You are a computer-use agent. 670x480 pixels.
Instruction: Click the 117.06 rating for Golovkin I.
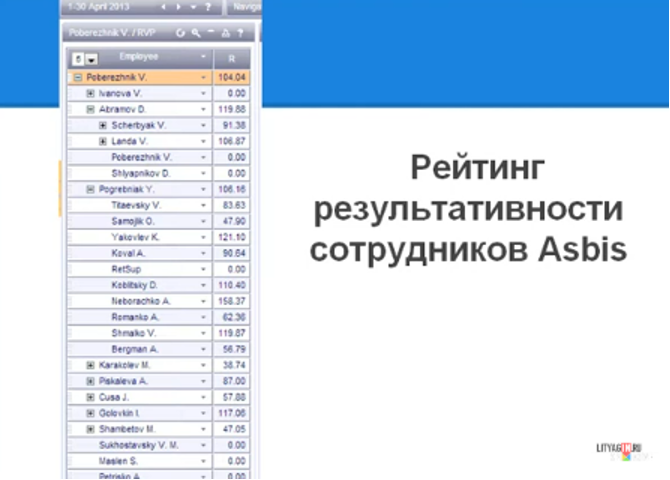(232, 413)
